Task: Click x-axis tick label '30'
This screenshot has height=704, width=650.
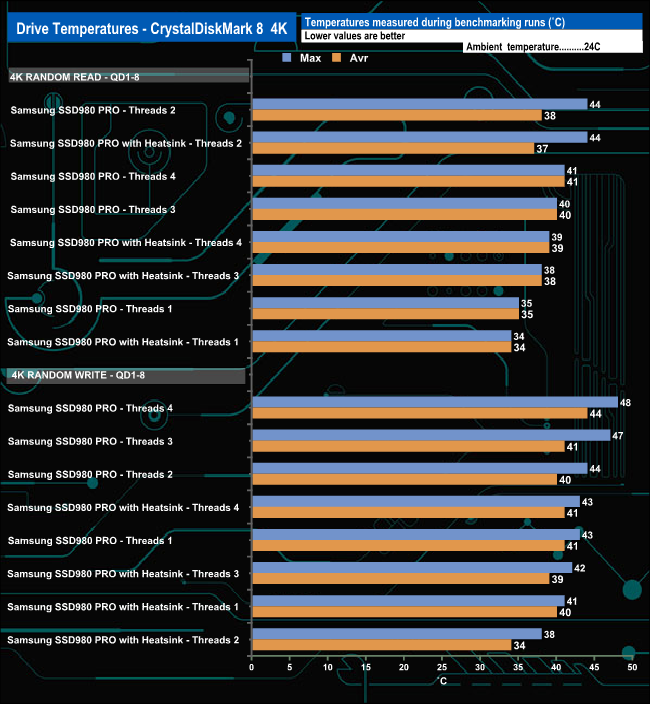Action: pos(480,667)
